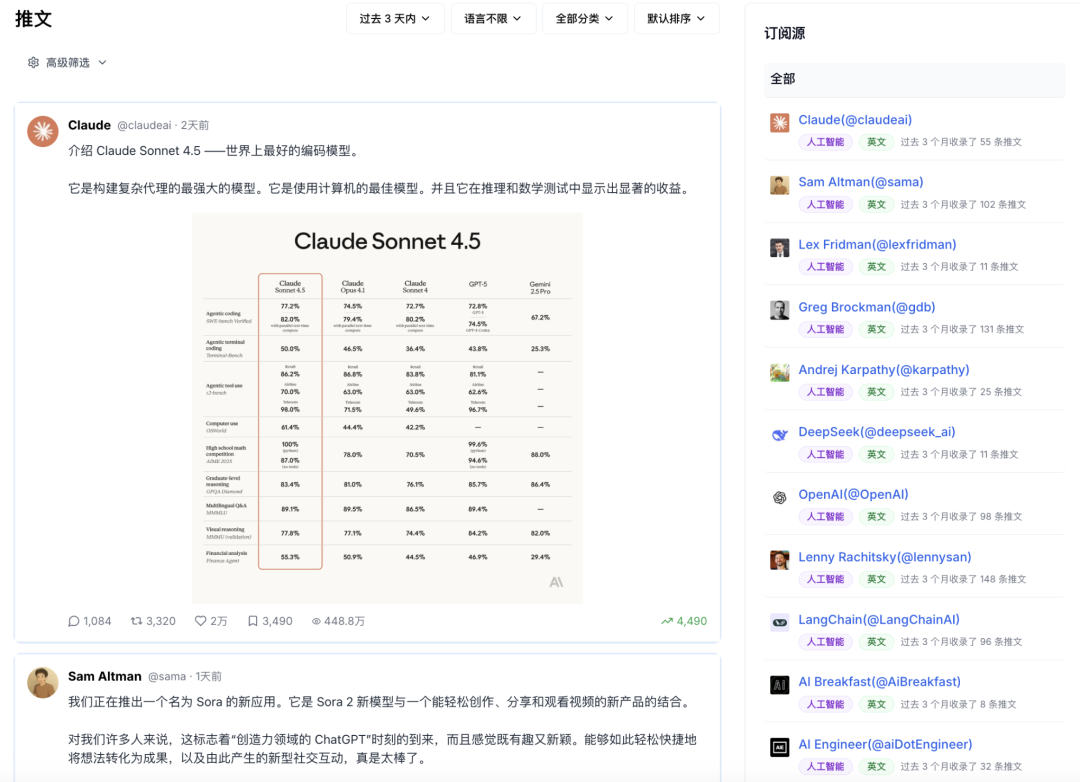Like Claude's tweet via the heart icon
Image resolution: width=1080 pixels, height=782 pixels.
point(200,620)
